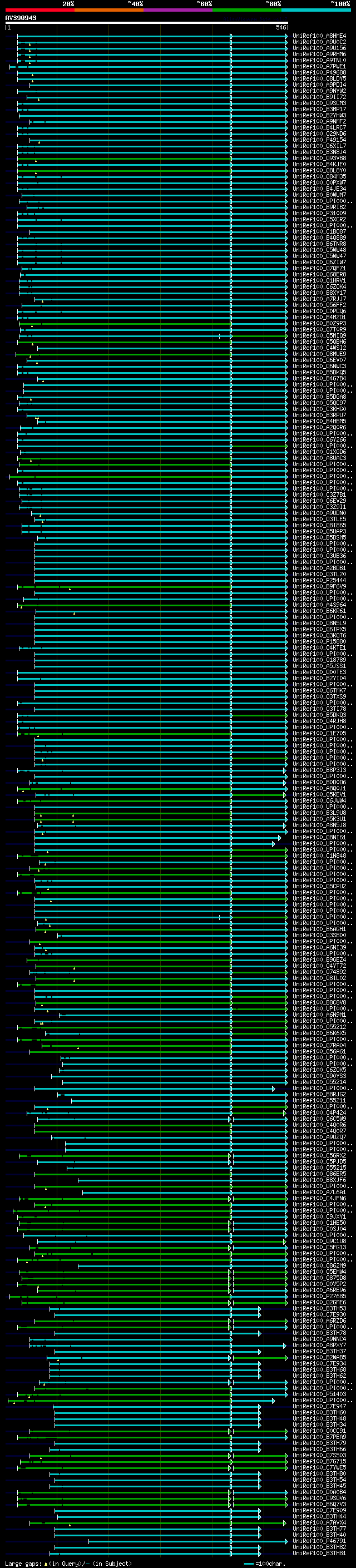Select the UniRef100_Q7QFZ1 label
The height and width of the screenshot is (1568, 356).
pyautogui.click(x=319, y=269)
